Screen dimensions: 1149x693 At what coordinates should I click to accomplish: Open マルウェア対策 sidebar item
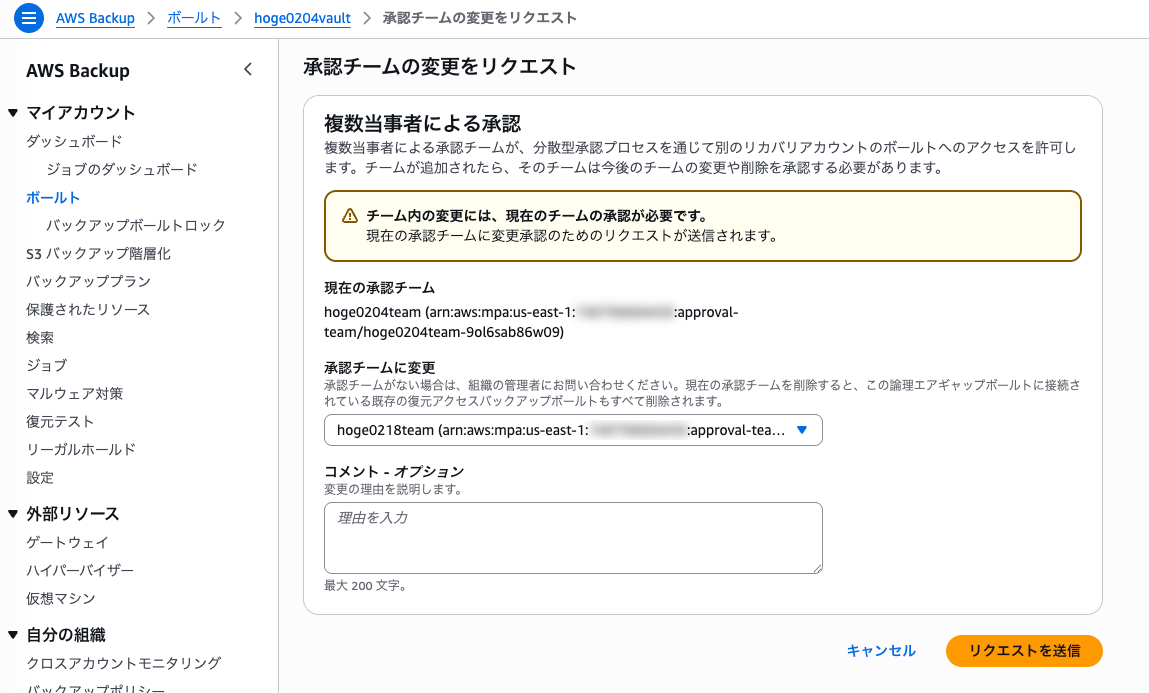(74, 393)
